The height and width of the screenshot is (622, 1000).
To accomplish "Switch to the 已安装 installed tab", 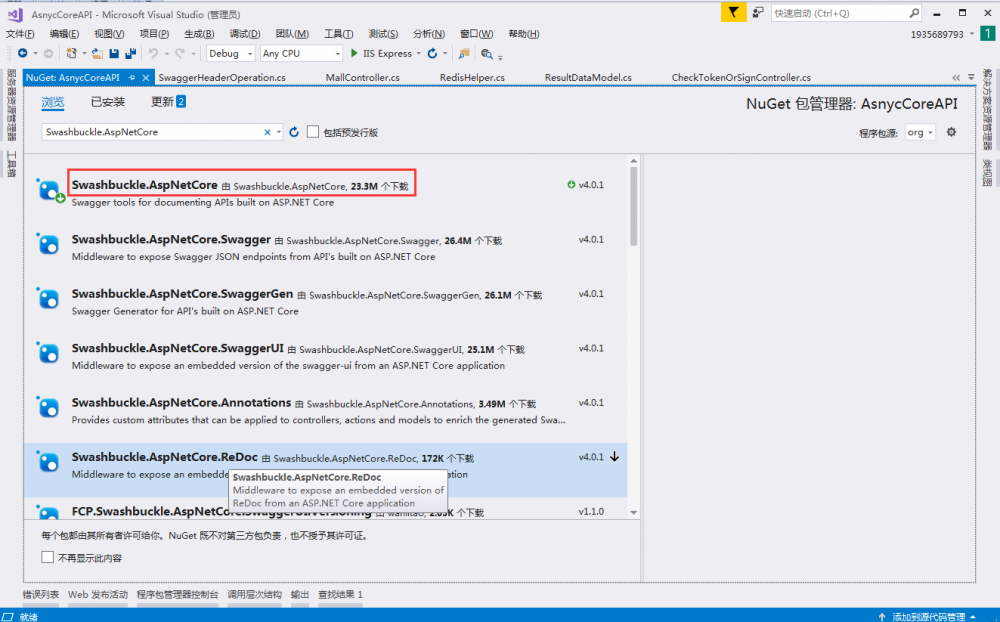I will (108, 102).
